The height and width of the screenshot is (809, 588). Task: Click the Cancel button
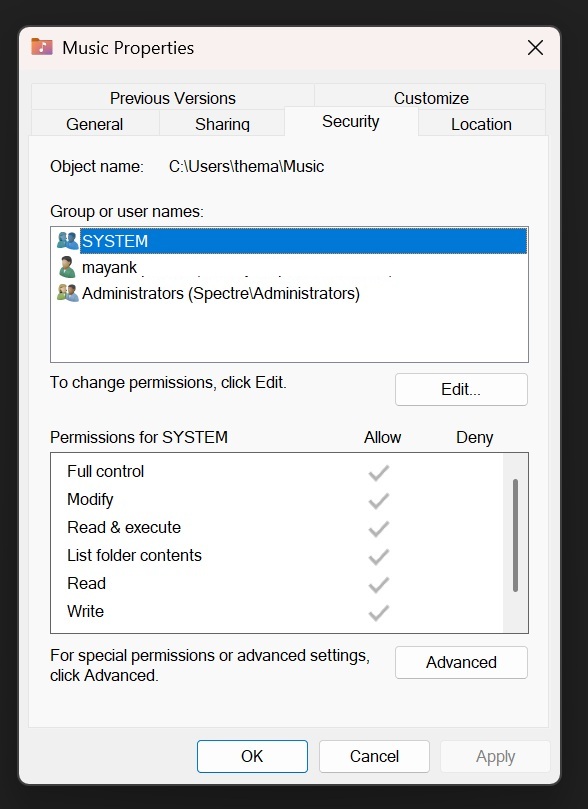click(374, 756)
